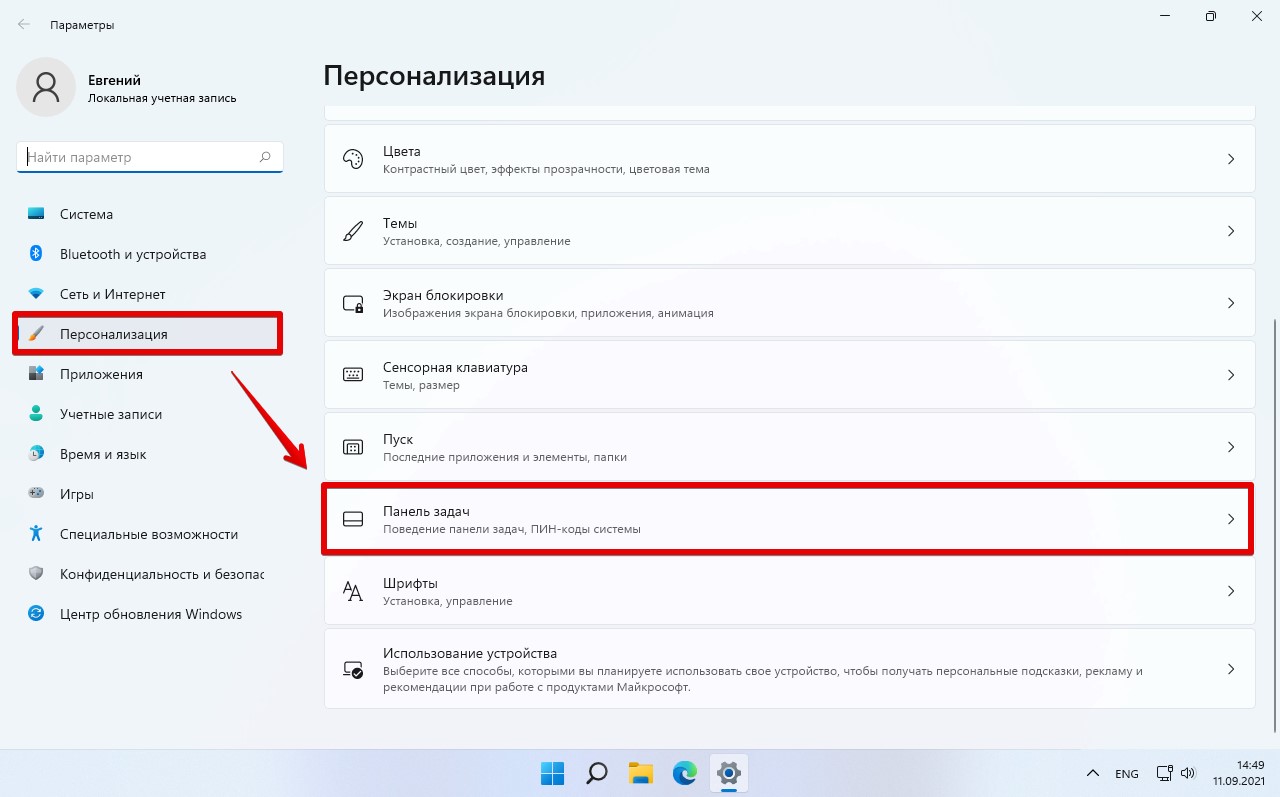The image size is (1280, 797).
Task: Open Специальные возможности section
Action: pyautogui.click(x=150, y=534)
